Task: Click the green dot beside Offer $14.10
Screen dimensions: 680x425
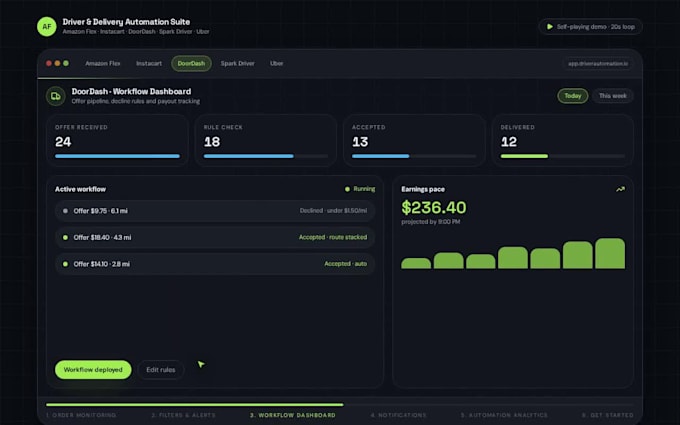Action: (65, 264)
